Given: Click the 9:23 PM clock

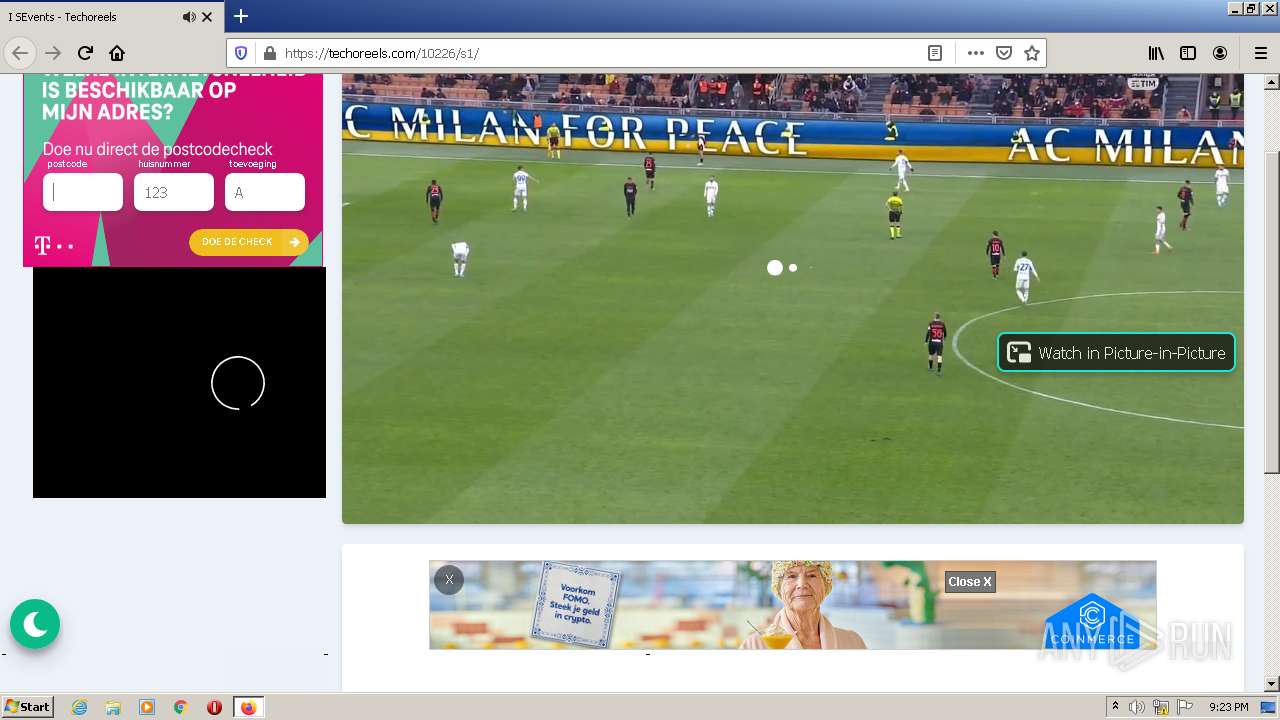Looking at the screenshot, I should point(1229,707).
